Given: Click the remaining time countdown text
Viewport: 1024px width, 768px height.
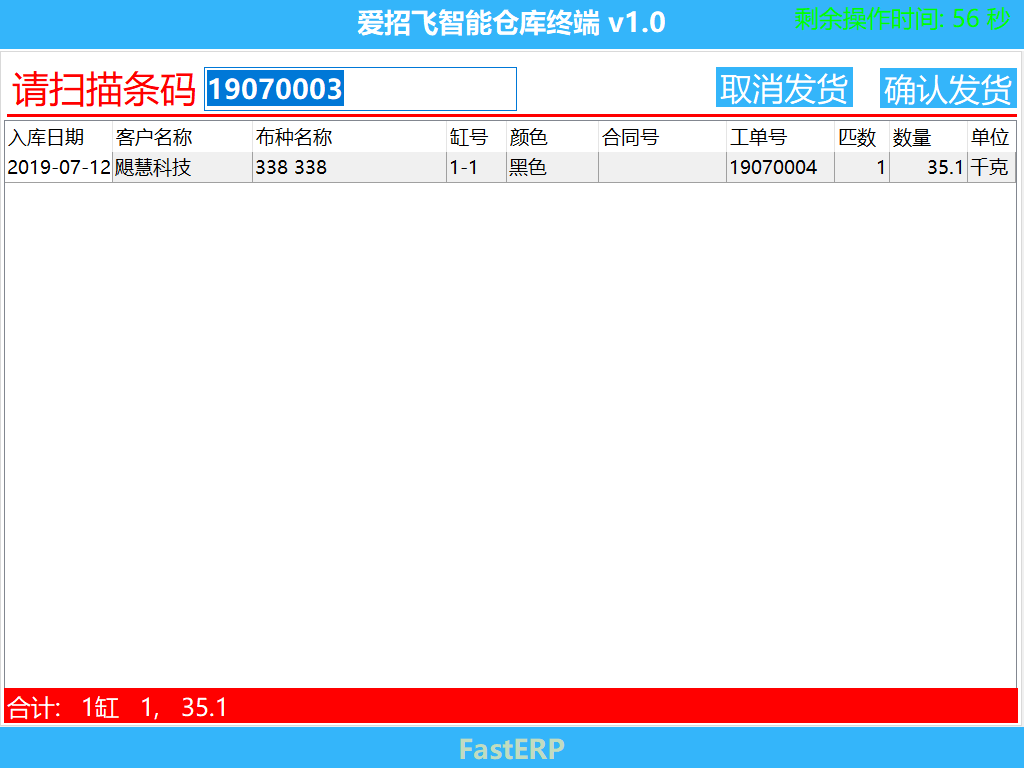Looking at the screenshot, I should point(903,19).
